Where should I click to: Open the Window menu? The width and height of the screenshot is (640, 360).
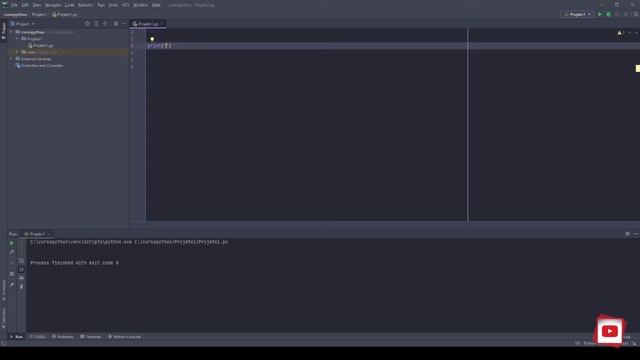point(140,5)
